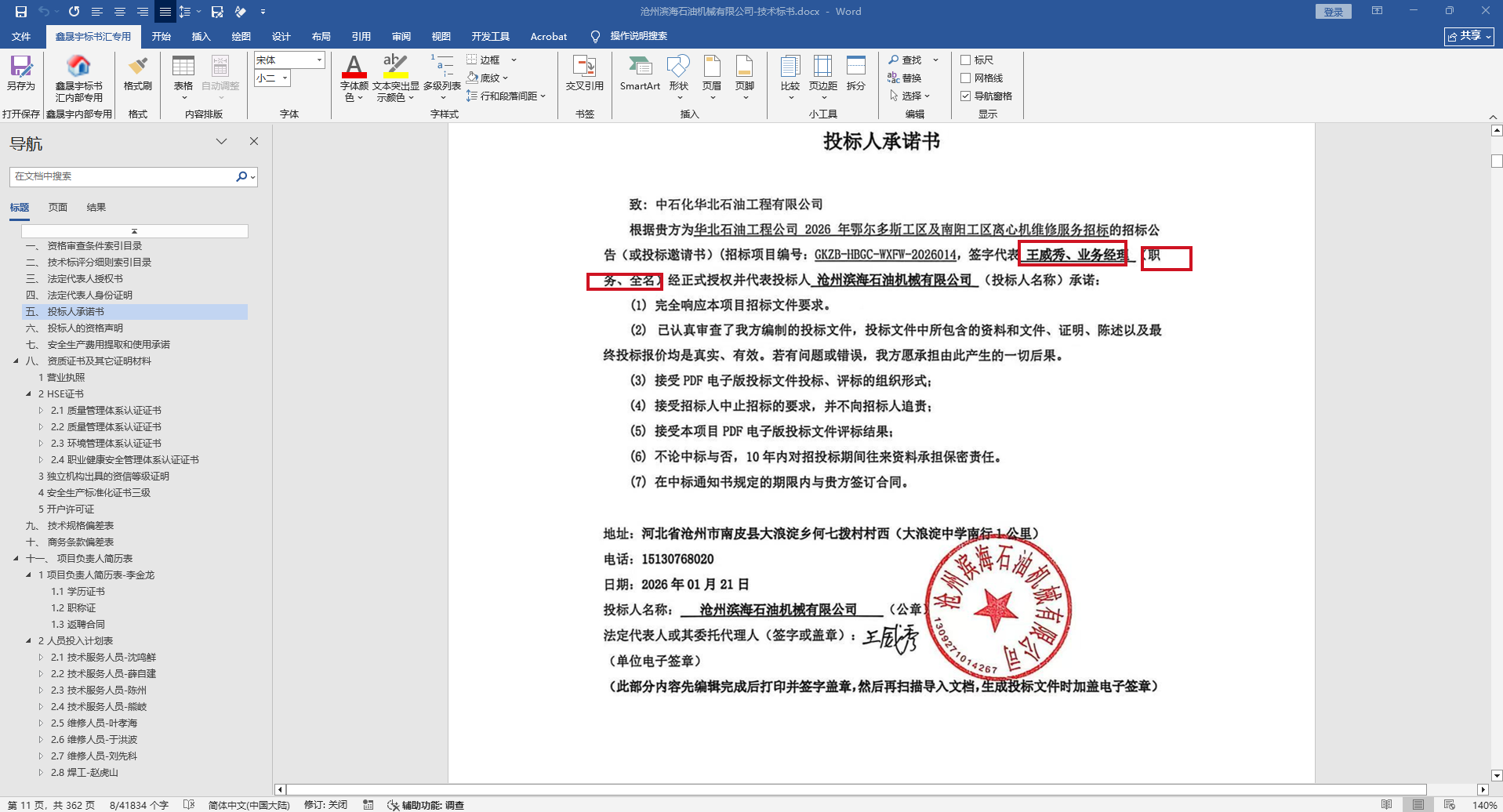Go to heading 四、法定代表人身份证明

[78, 295]
